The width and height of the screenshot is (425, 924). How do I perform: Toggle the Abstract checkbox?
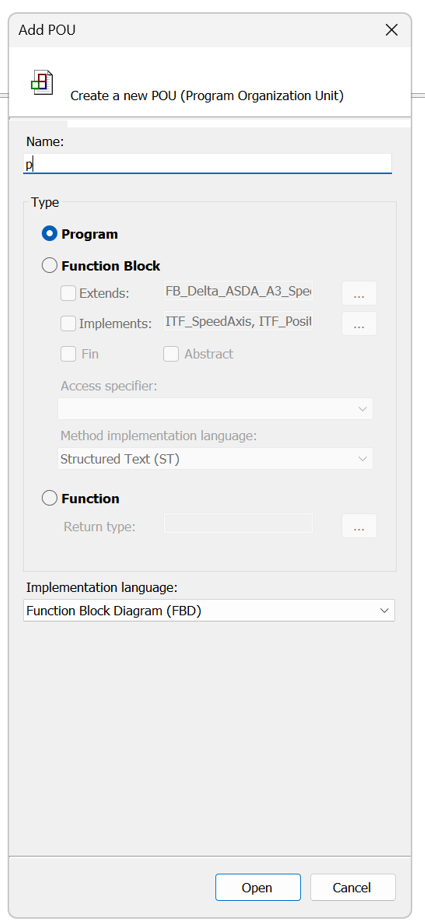click(x=171, y=354)
